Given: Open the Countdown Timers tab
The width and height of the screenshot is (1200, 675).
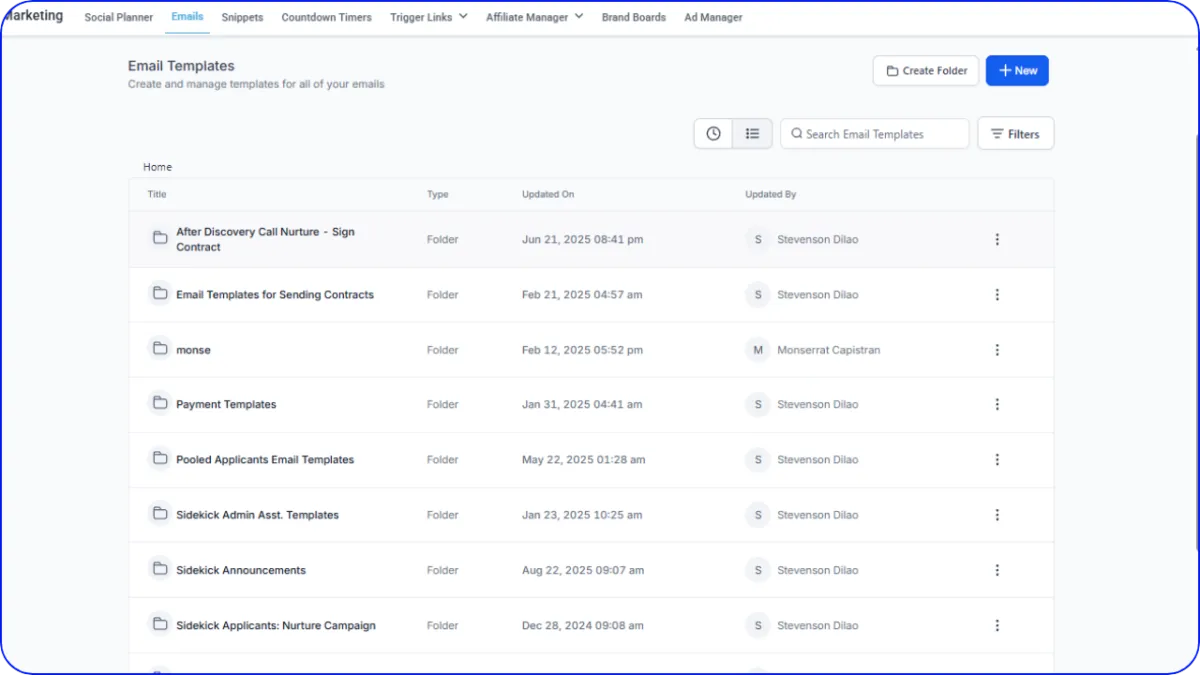Looking at the screenshot, I should click(x=326, y=17).
